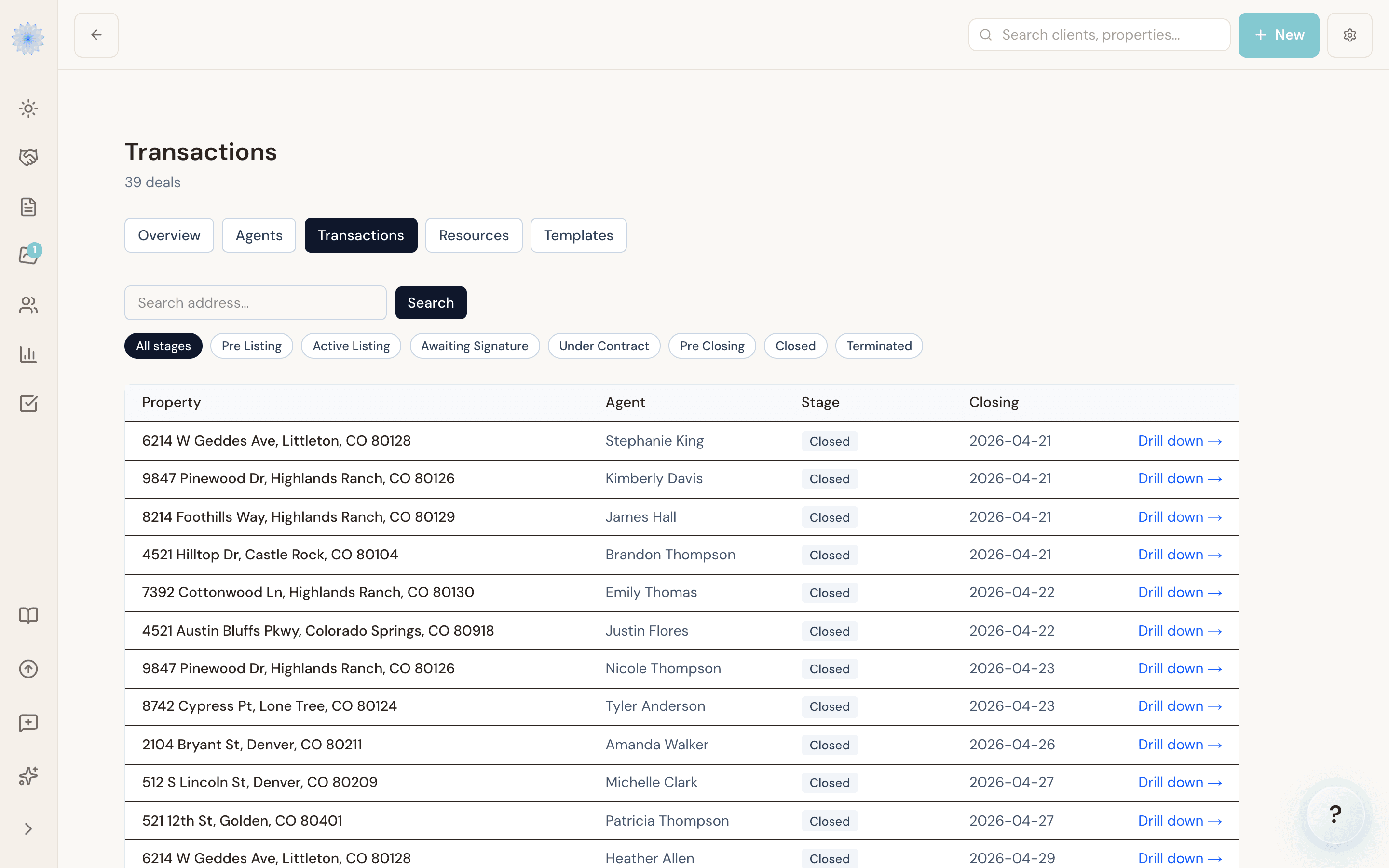1389x868 pixels.
Task: Open the handshake deals icon in sidebar
Action: tap(28, 157)
